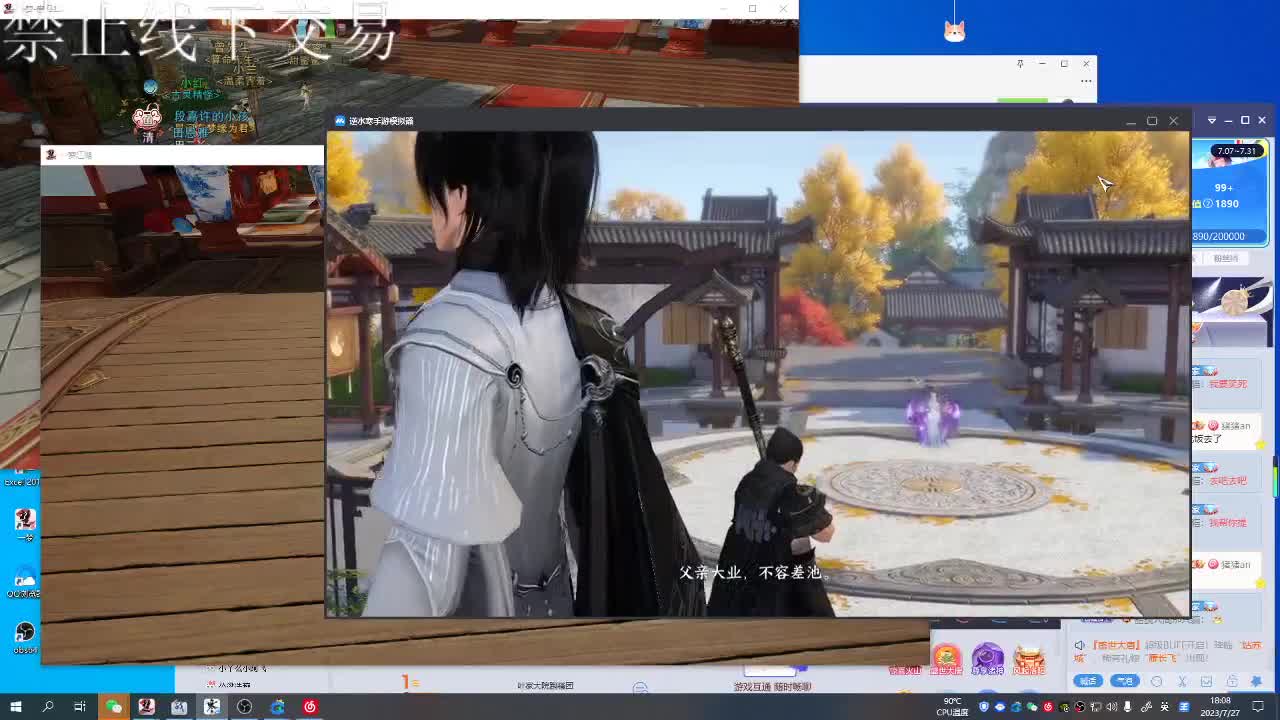The height and width of the screenshot is (720, 1280).
Task: Open the volume control in system tray
Action: tap(1112, 707)
